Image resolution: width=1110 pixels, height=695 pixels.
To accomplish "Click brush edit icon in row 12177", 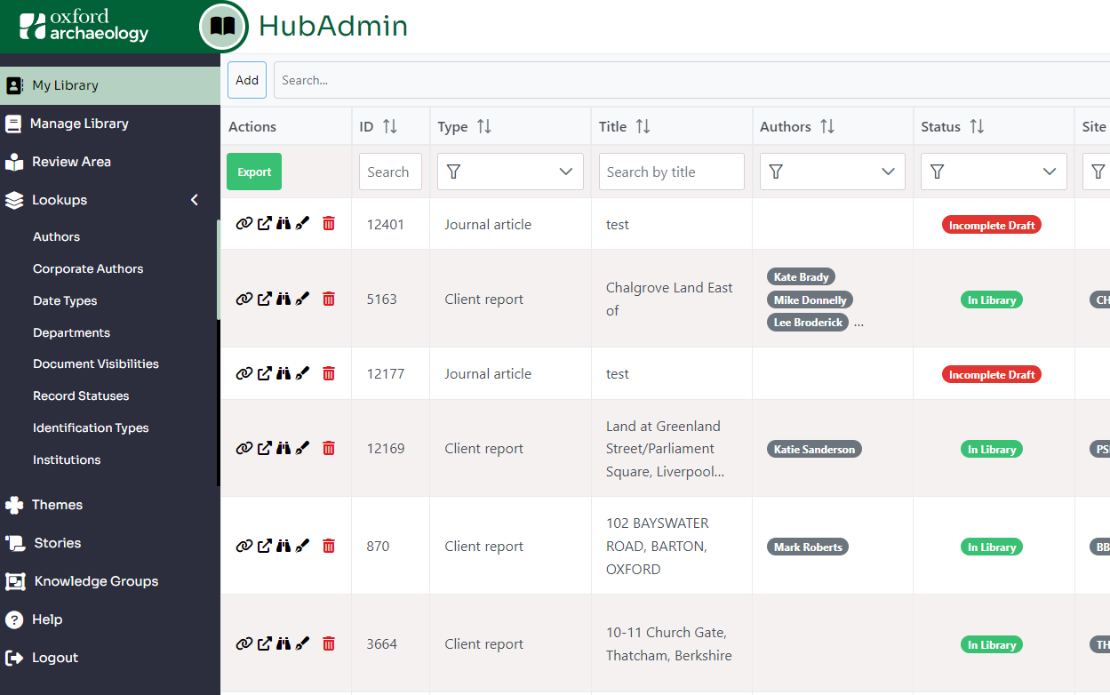I will point(302,373).
